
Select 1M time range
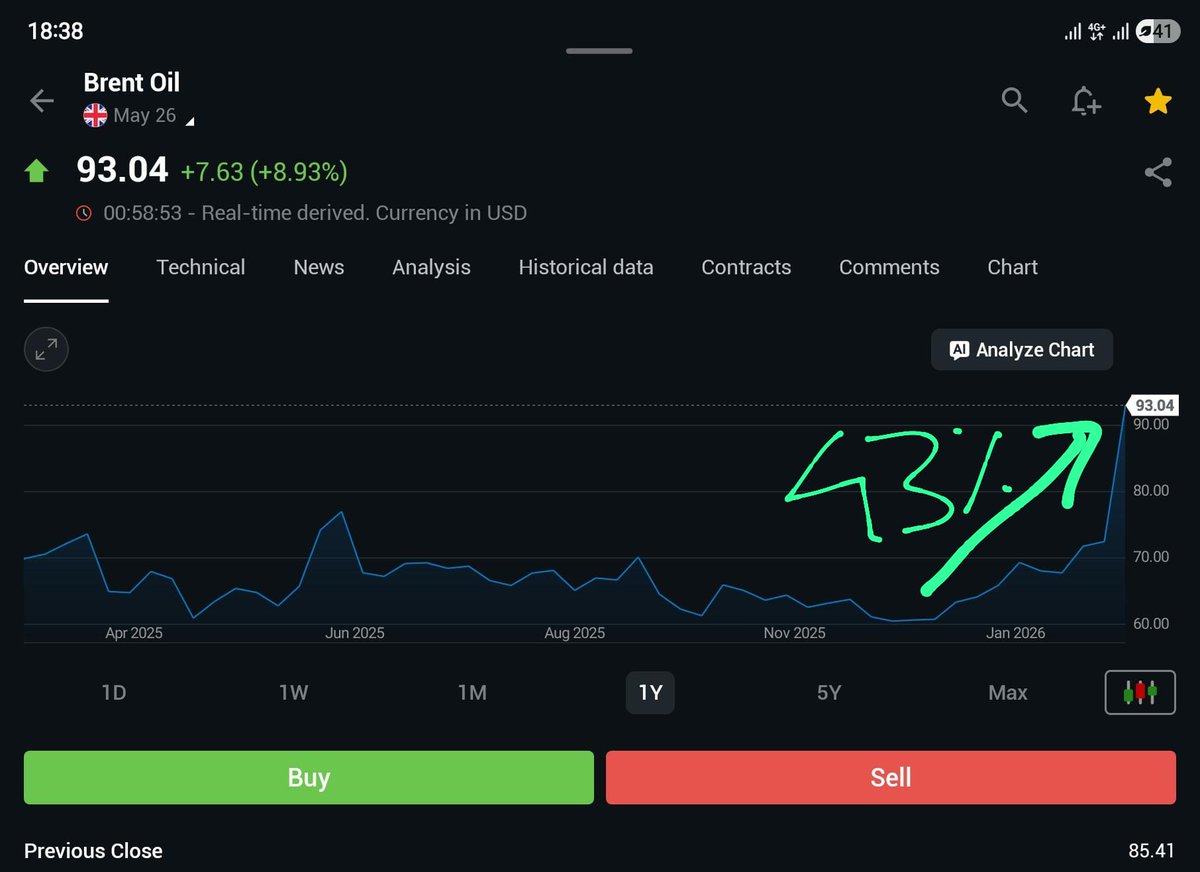[x=472, y=692]
